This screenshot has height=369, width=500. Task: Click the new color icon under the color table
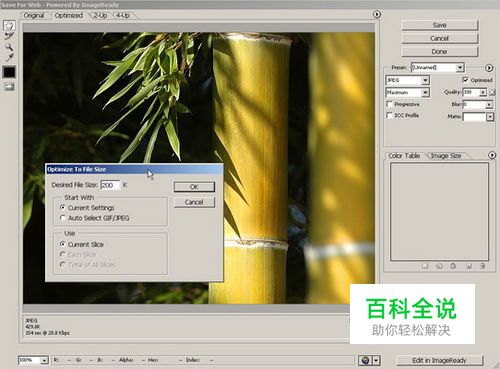(469, 266)
